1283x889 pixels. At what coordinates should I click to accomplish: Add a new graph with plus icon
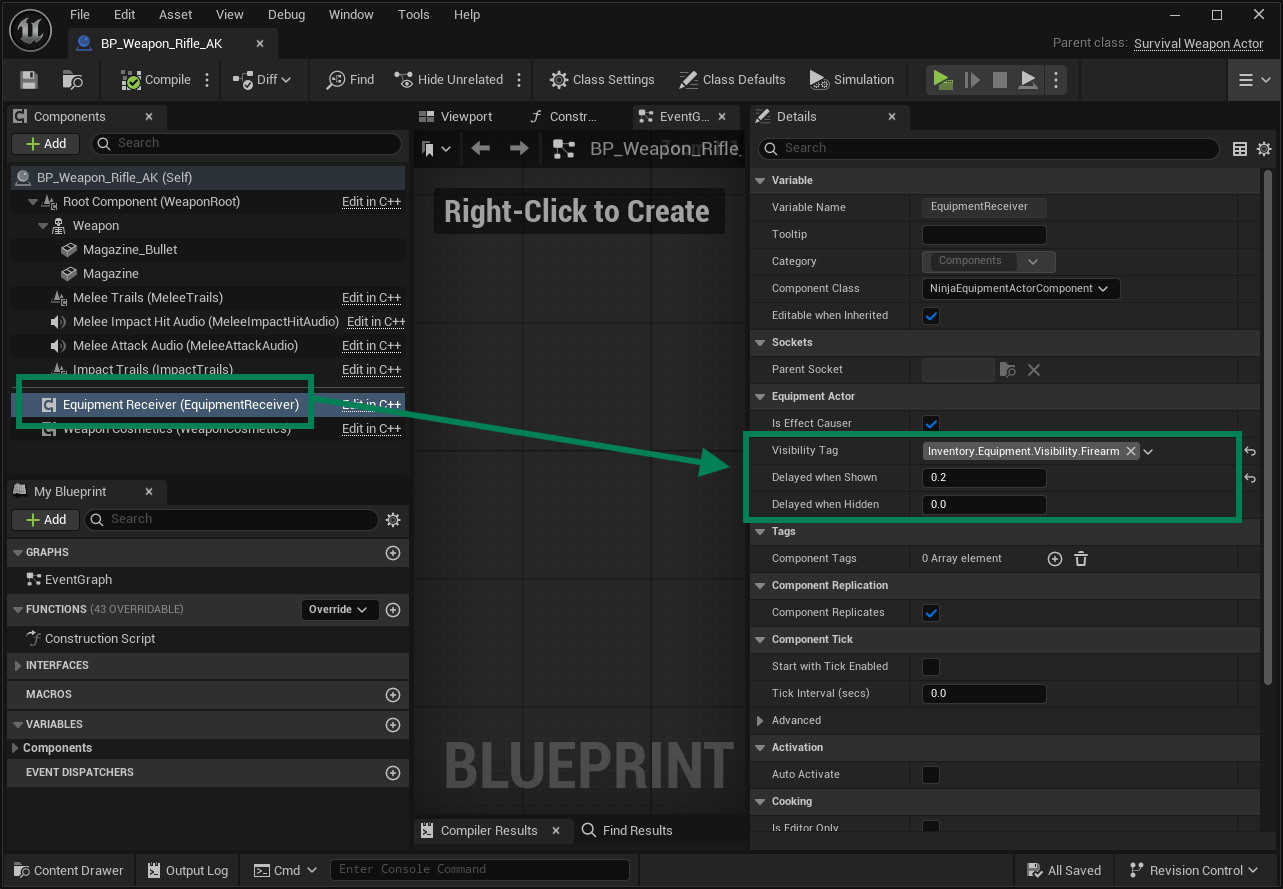(393, 553)
